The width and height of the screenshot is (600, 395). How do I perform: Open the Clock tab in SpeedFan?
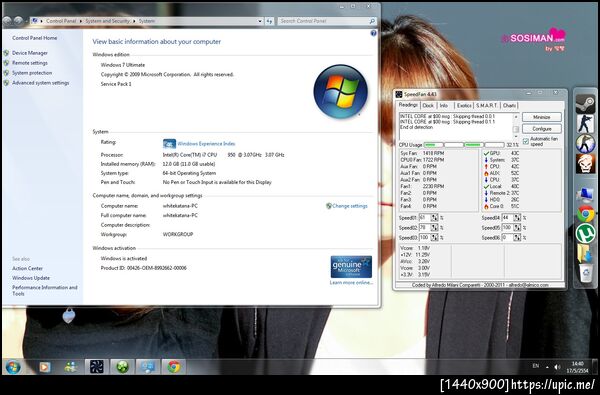pyautogui.click(x=428, y=105)
